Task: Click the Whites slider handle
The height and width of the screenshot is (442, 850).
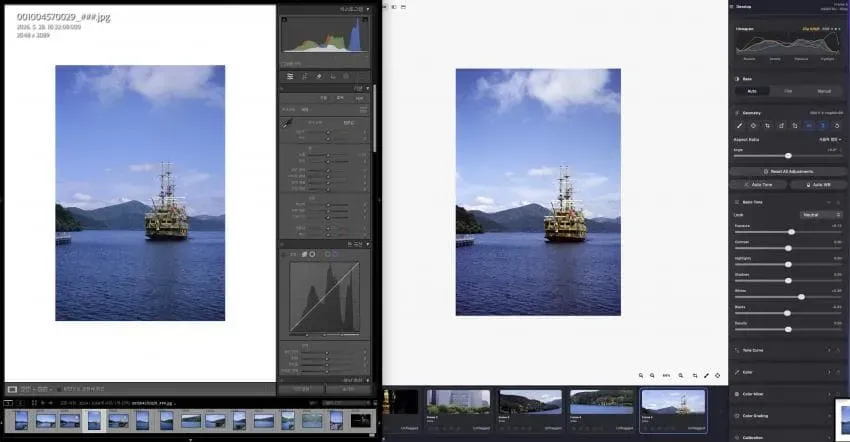Action: (x=801, y=297)
